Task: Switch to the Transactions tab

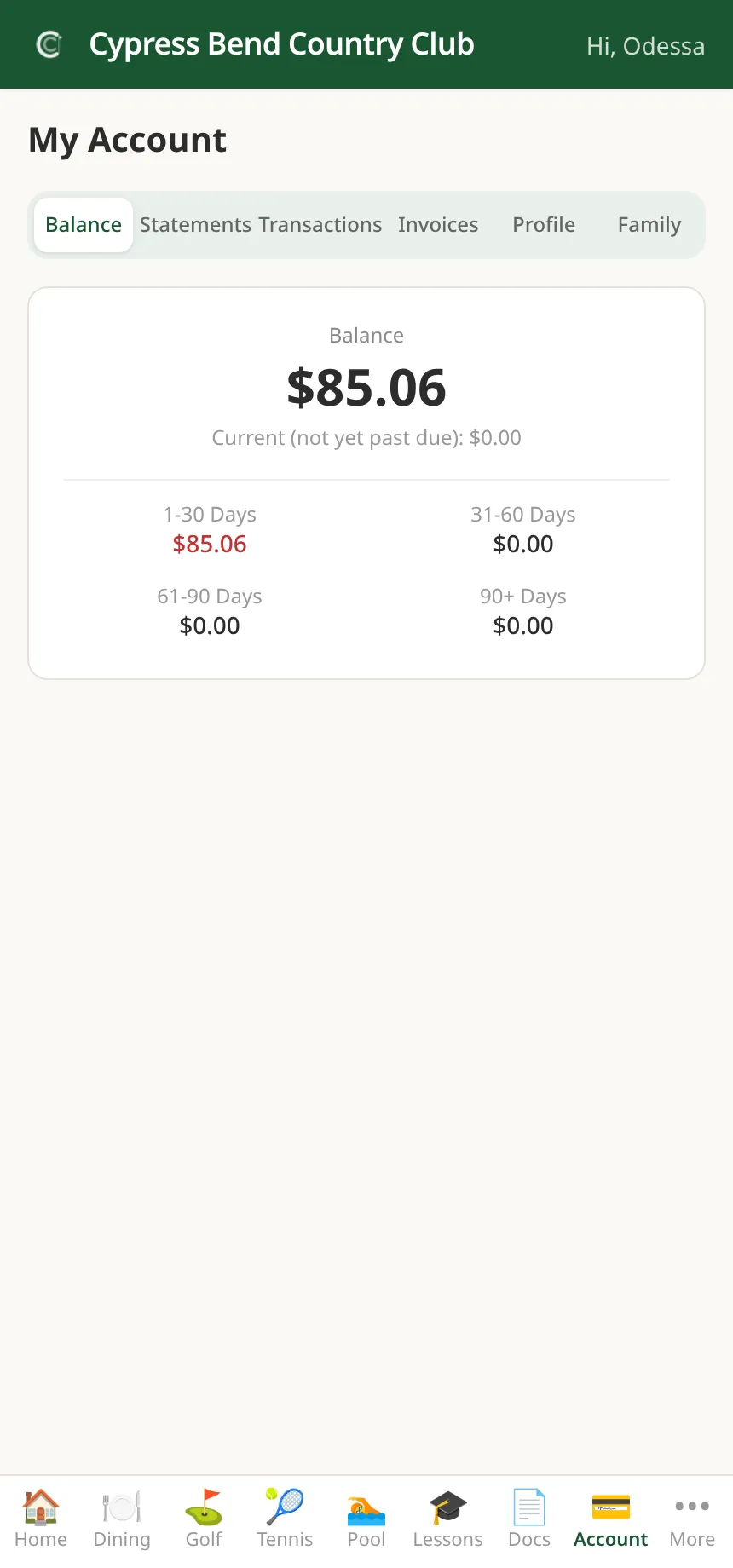Action: click(x=320, y=225)
